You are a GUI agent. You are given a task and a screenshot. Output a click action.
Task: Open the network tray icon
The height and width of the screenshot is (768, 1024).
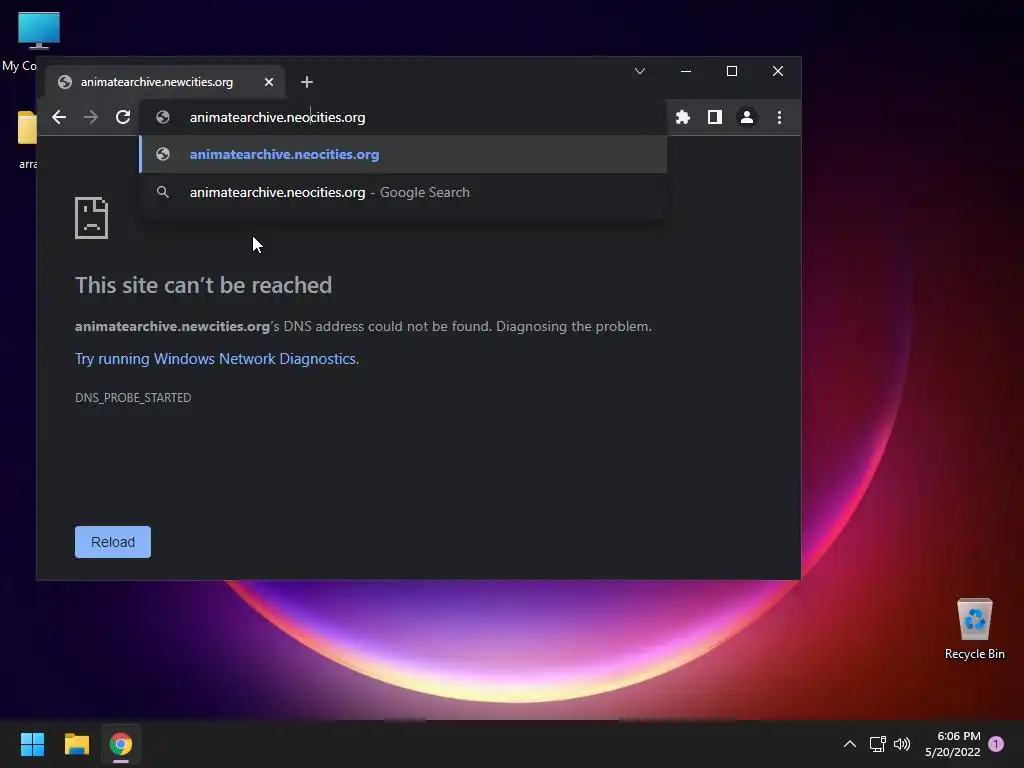[877, 744]
